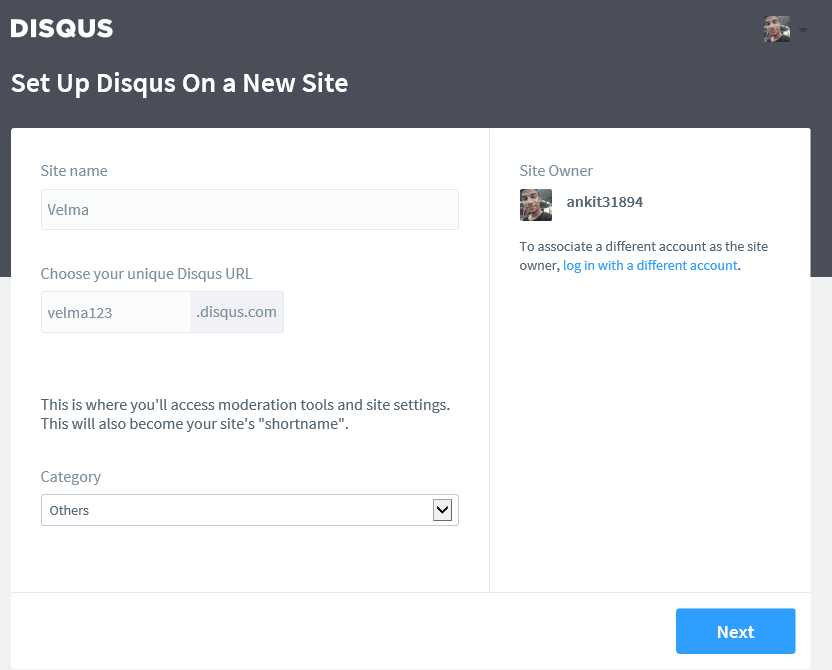
Task: Click the Site Owner heading
Action: (556, 171)
